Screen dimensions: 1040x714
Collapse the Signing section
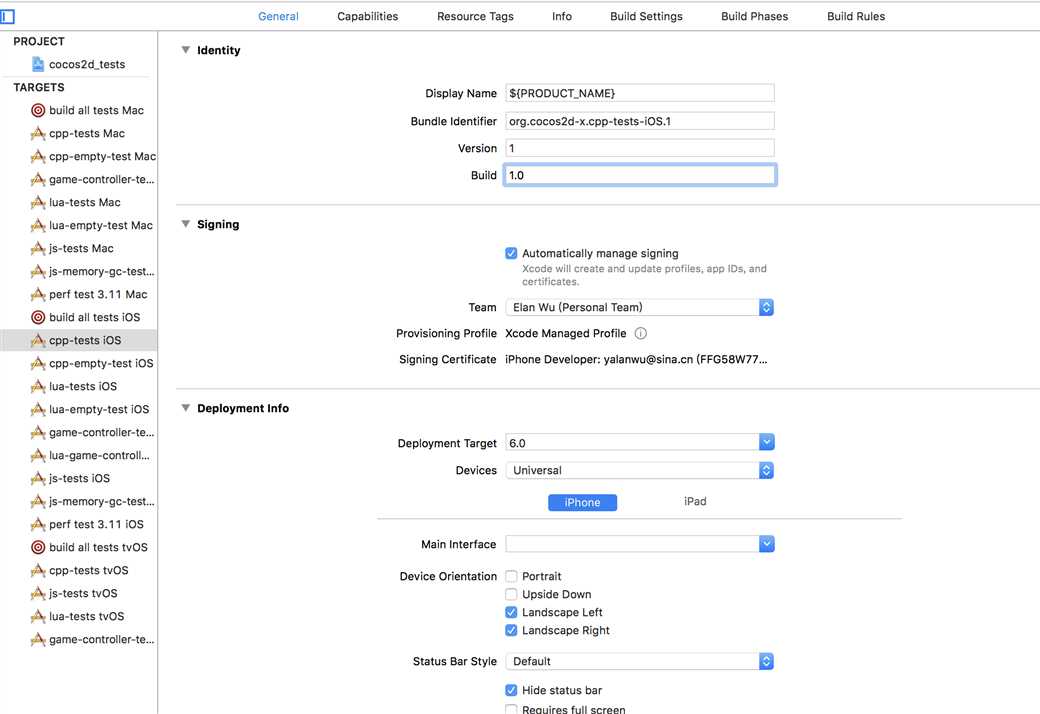(186, 224)
